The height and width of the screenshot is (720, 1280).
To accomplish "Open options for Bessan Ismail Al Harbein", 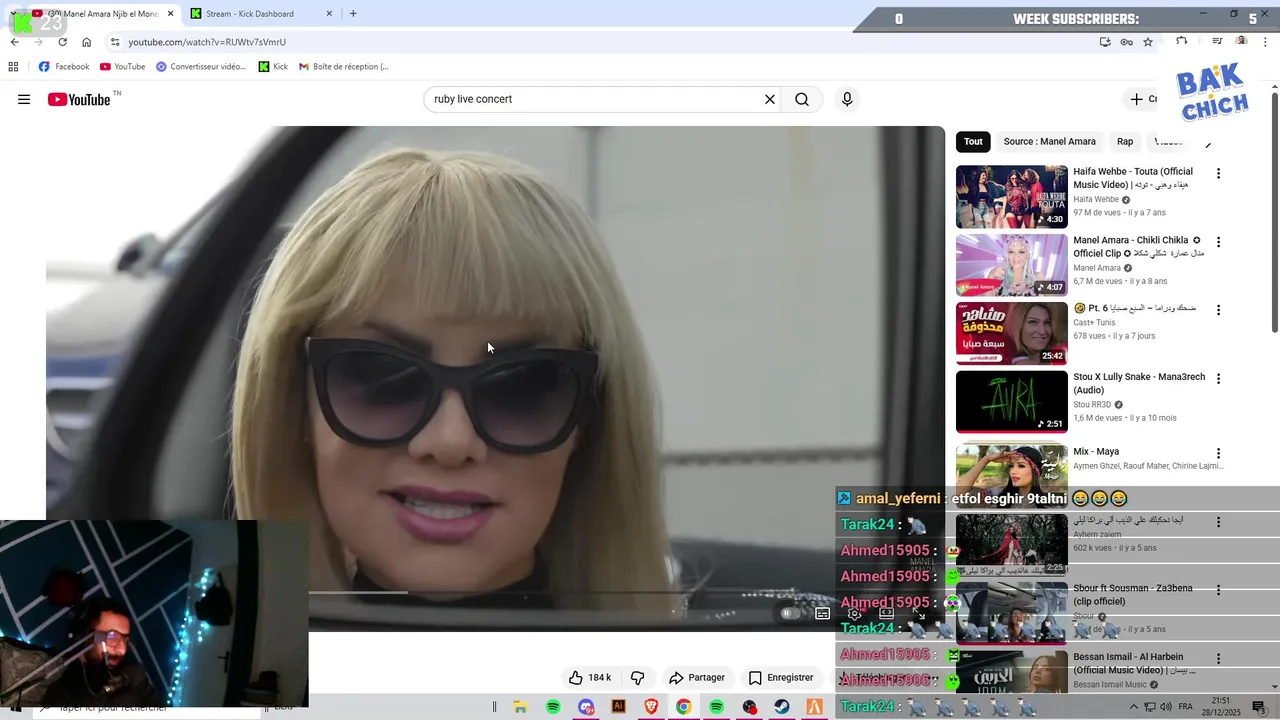I will (1218, 659).
